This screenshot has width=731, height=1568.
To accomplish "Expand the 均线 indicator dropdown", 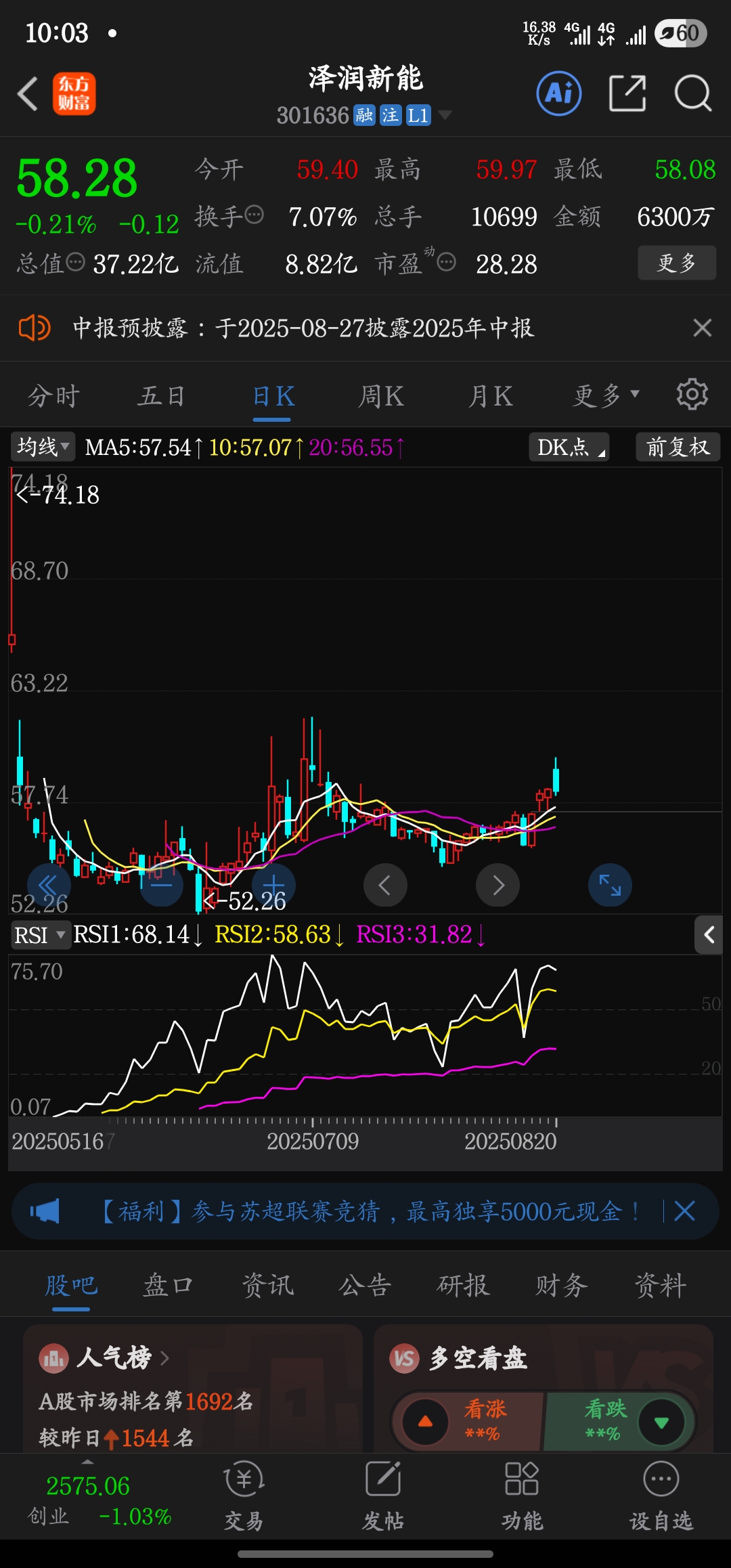I will pyautogui.click(x=43, y=447).
